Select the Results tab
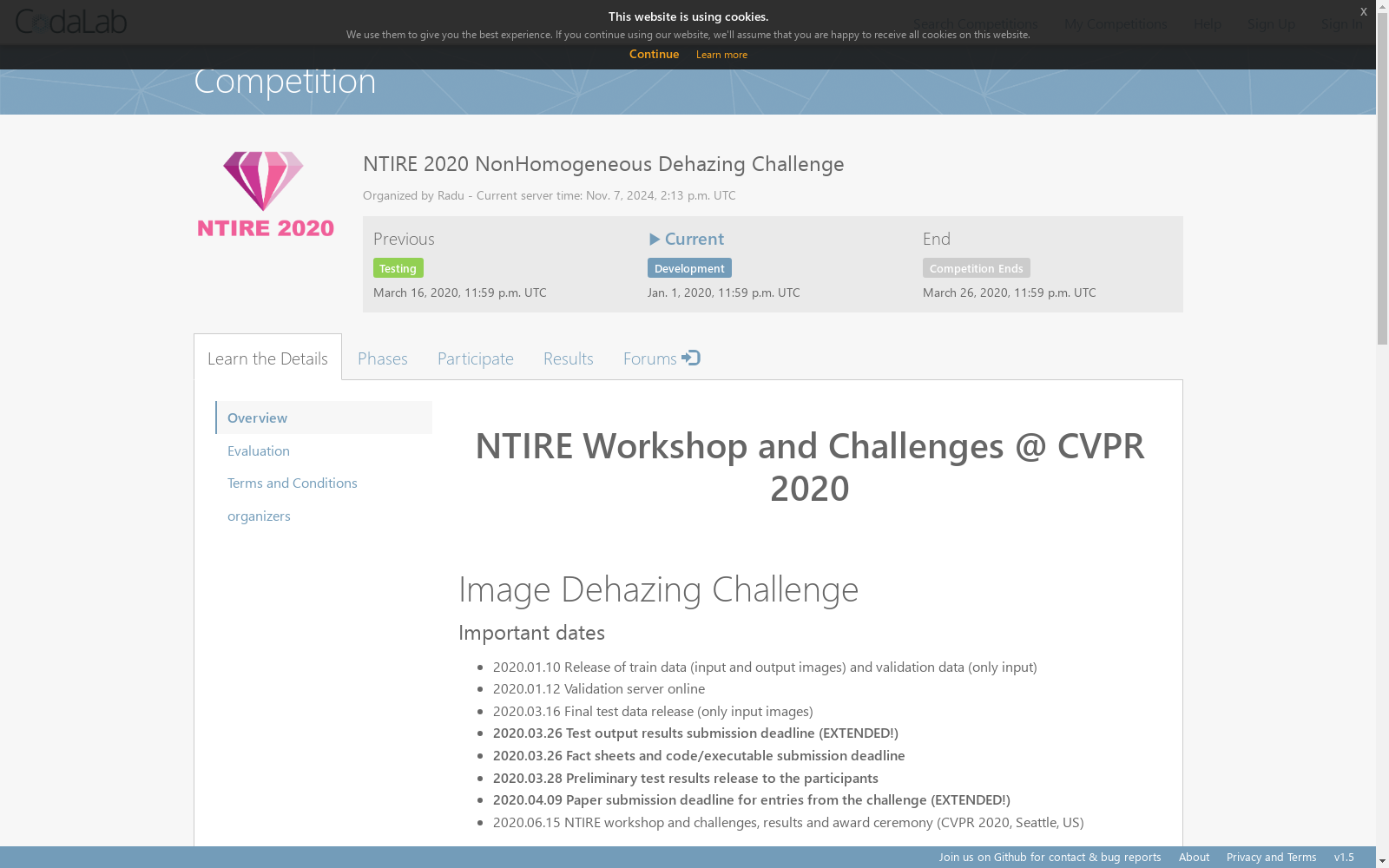This screenshot has height=868, width=1389. pos(568,358)
